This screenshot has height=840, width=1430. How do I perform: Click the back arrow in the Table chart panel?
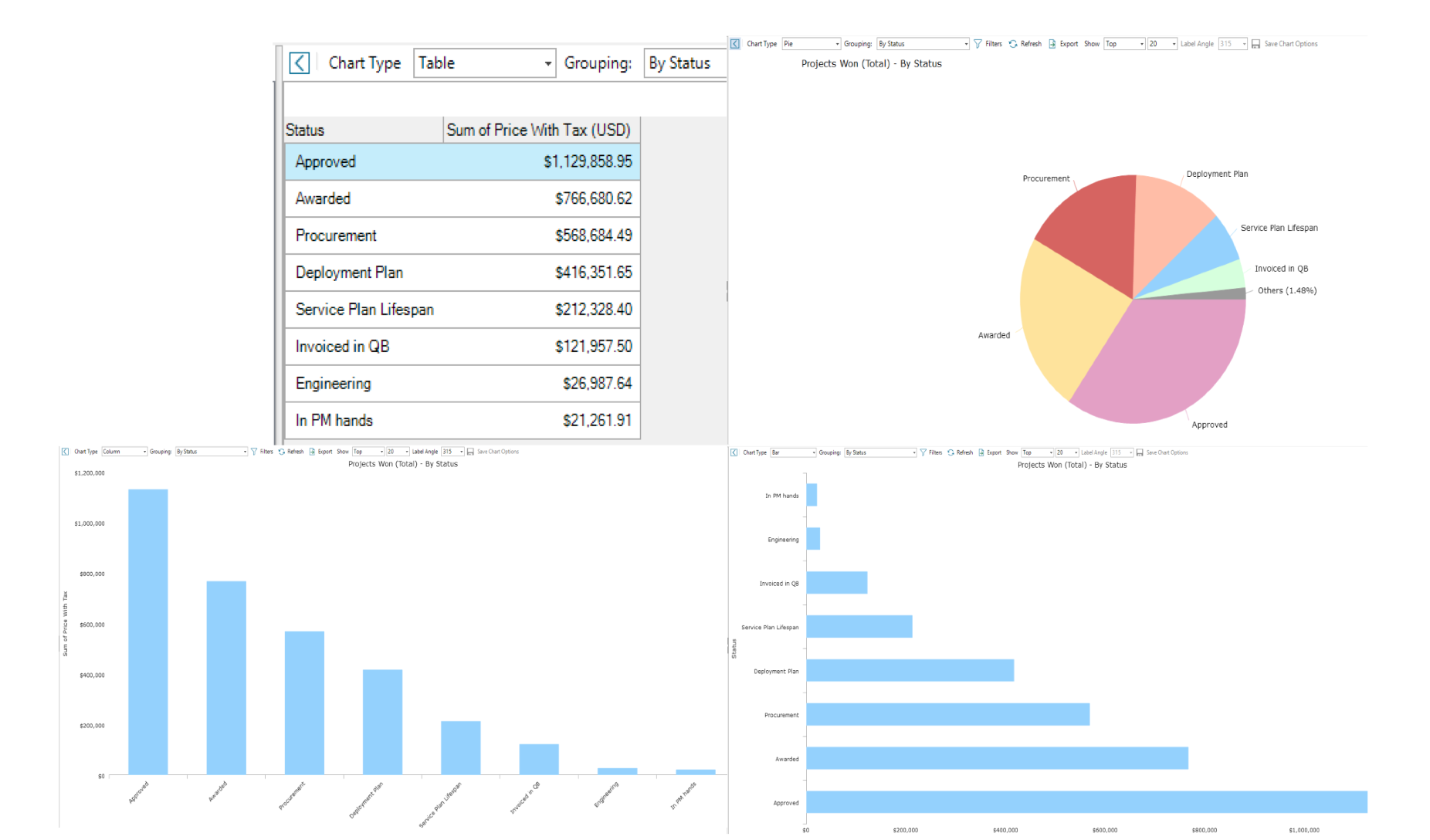300,63
